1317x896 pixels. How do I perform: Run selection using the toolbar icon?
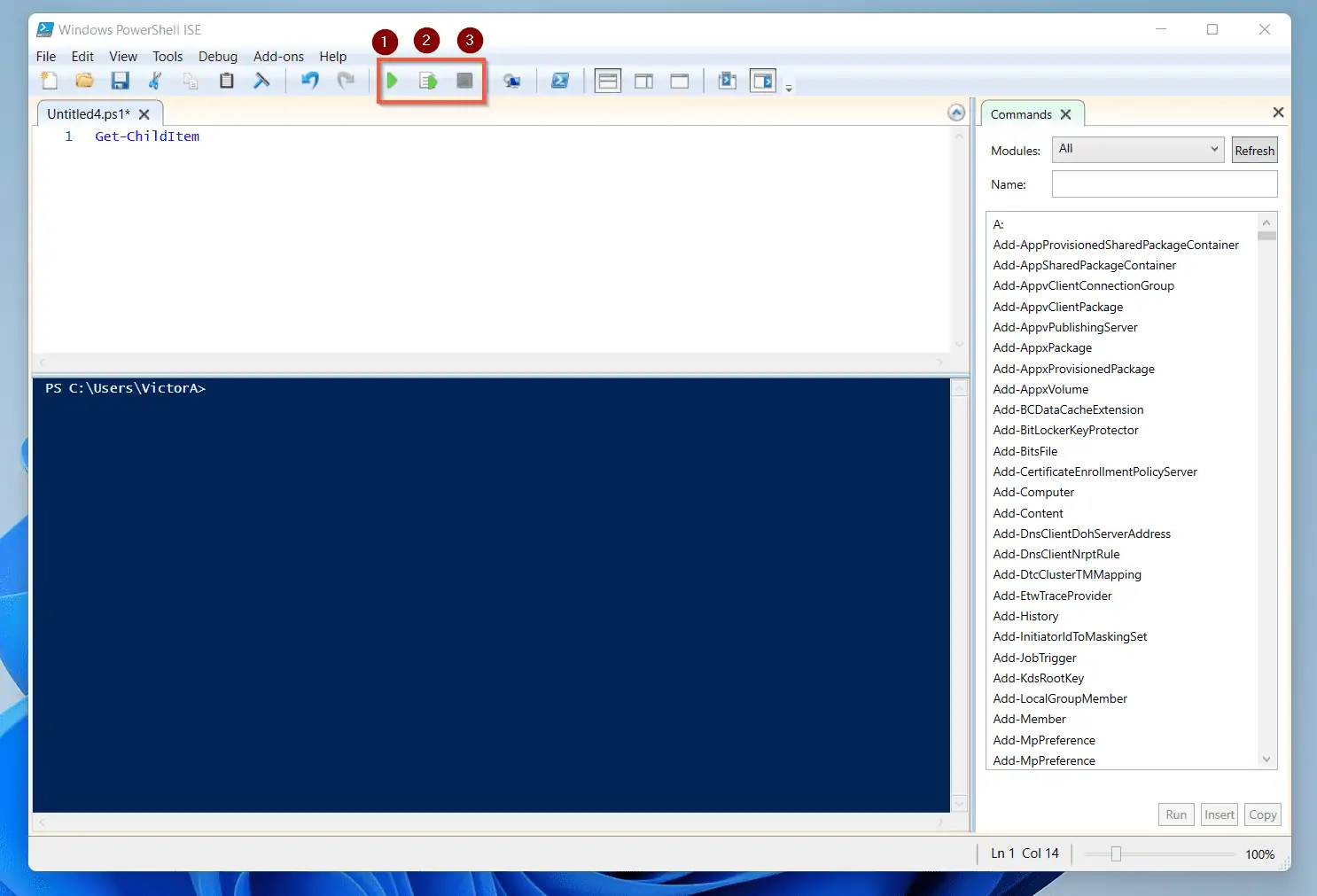(428, 81)
